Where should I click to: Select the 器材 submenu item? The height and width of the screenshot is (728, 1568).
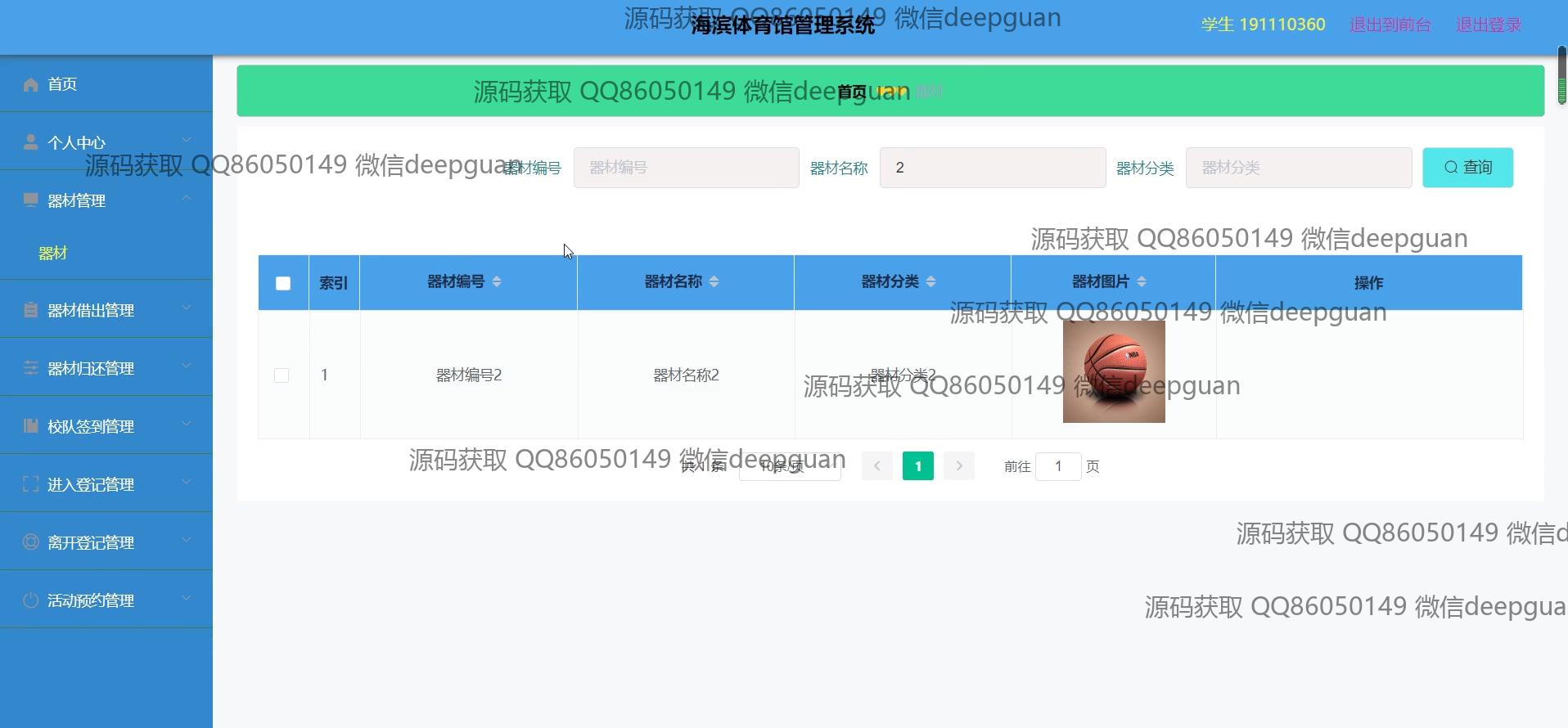point(53,254)
